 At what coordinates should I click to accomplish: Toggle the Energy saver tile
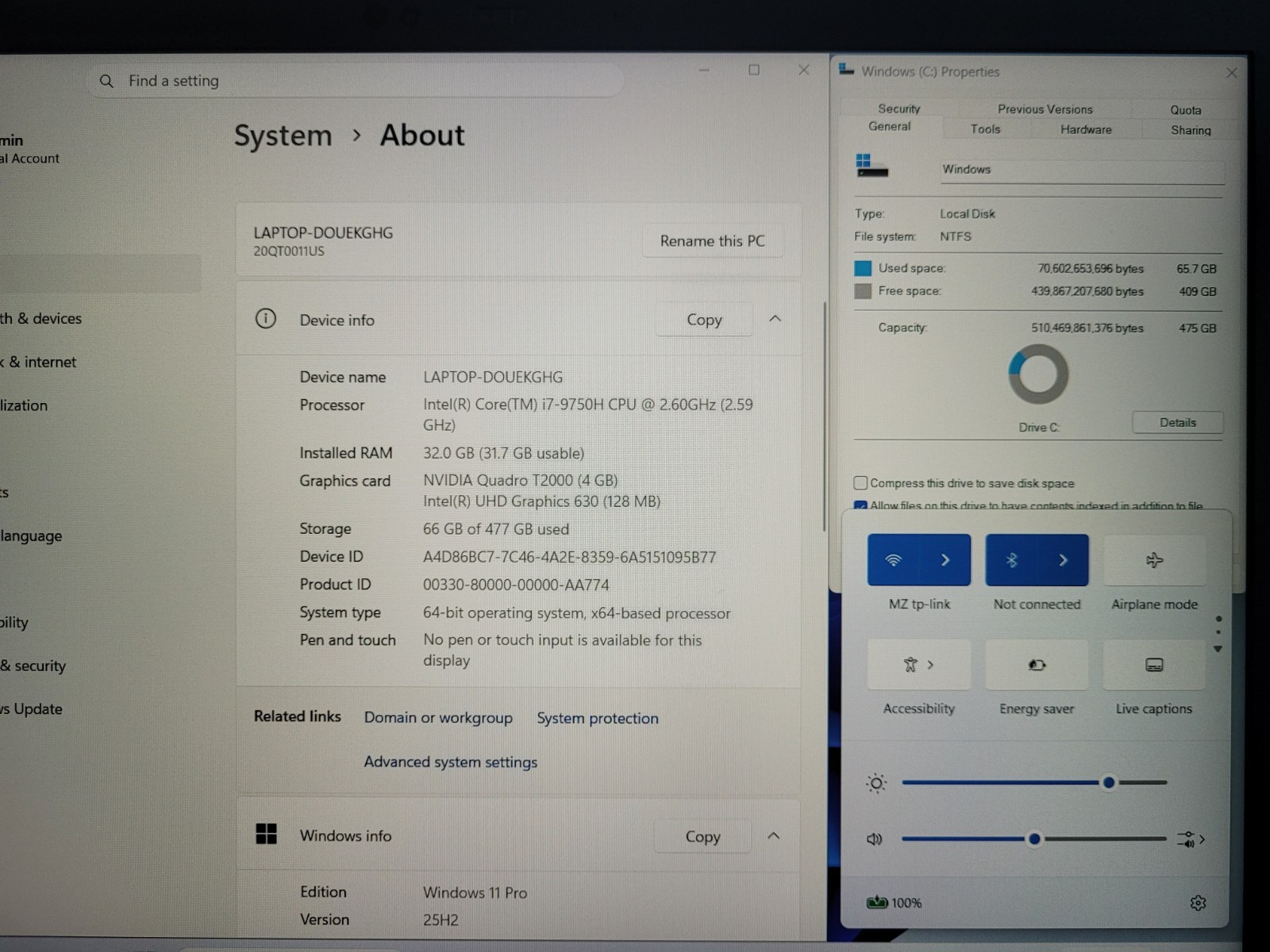click(1037, 665)
